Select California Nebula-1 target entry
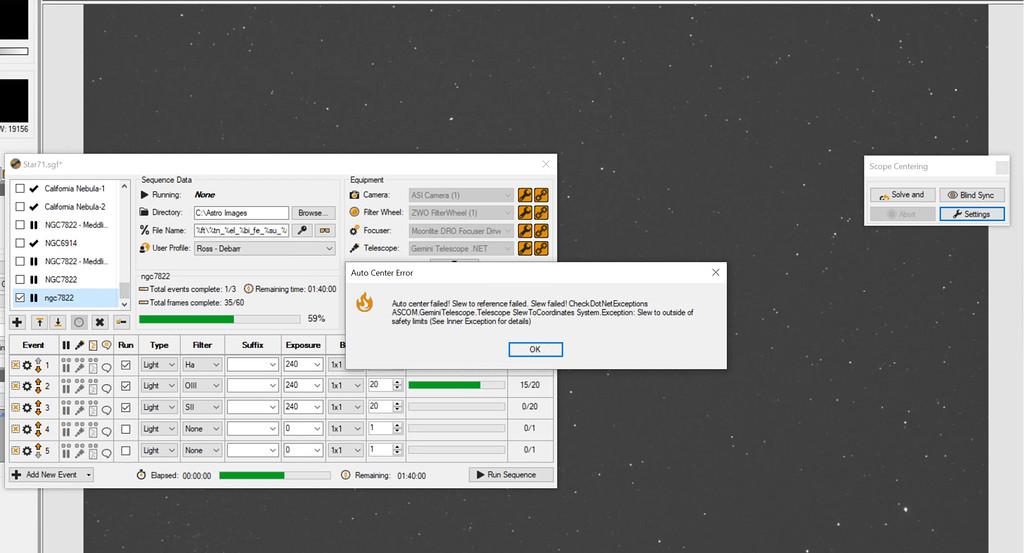 tap(74, 188)
